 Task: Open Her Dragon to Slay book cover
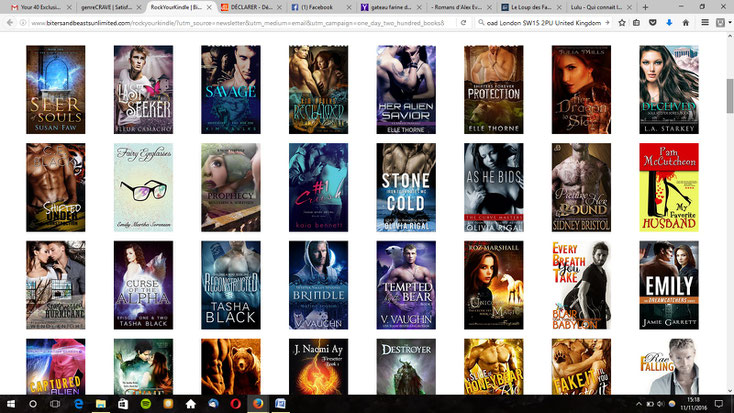[x=581, y=89]
